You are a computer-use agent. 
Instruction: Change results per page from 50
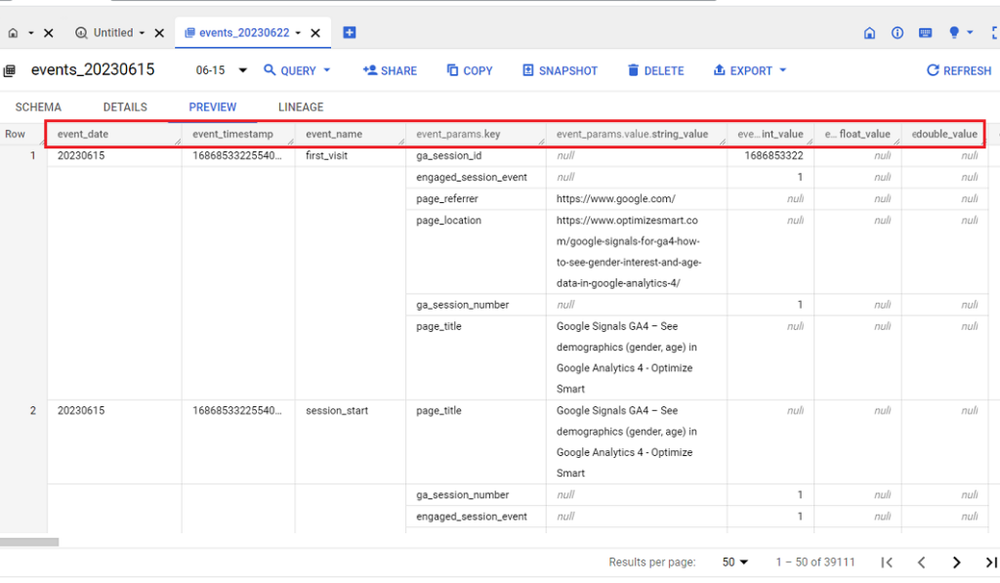pyautogui.click(x=736, y=563)
